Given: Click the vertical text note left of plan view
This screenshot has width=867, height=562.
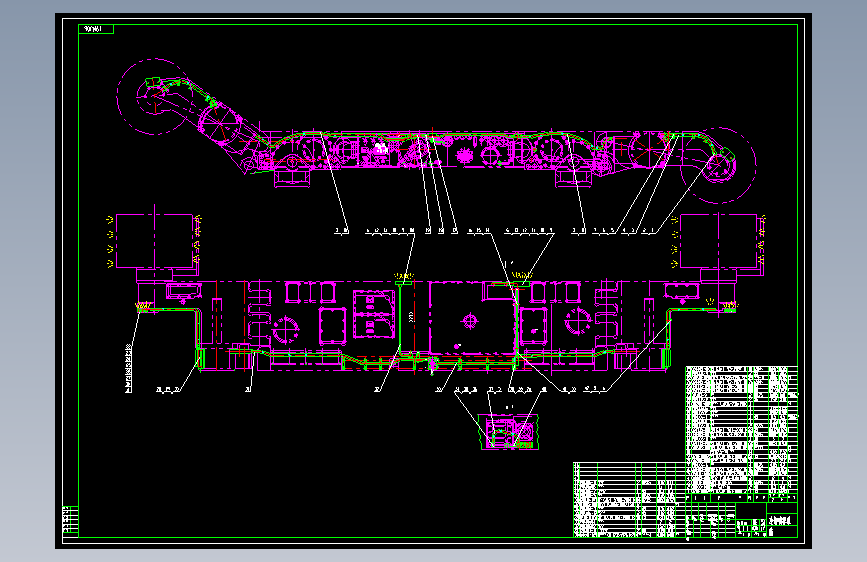Looking at the screenshot, I should [129, 368].
